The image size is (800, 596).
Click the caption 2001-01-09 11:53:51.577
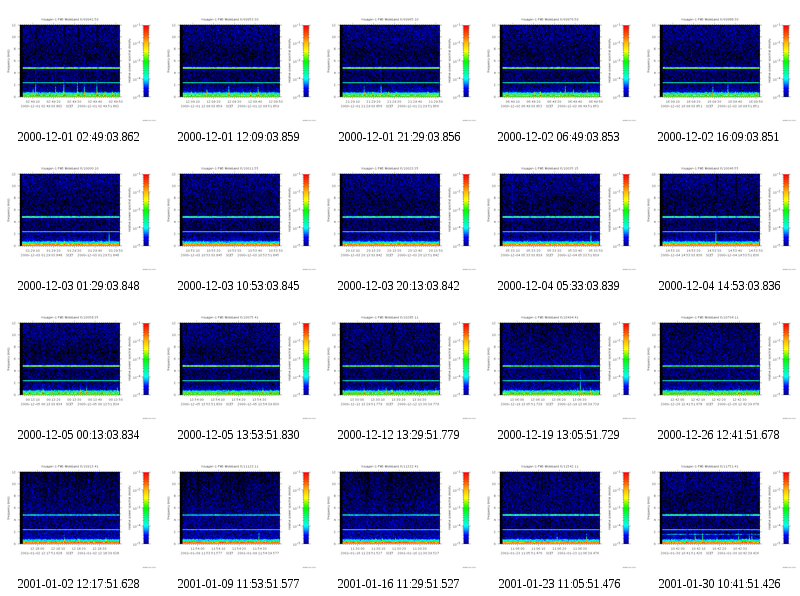(238, 584)
